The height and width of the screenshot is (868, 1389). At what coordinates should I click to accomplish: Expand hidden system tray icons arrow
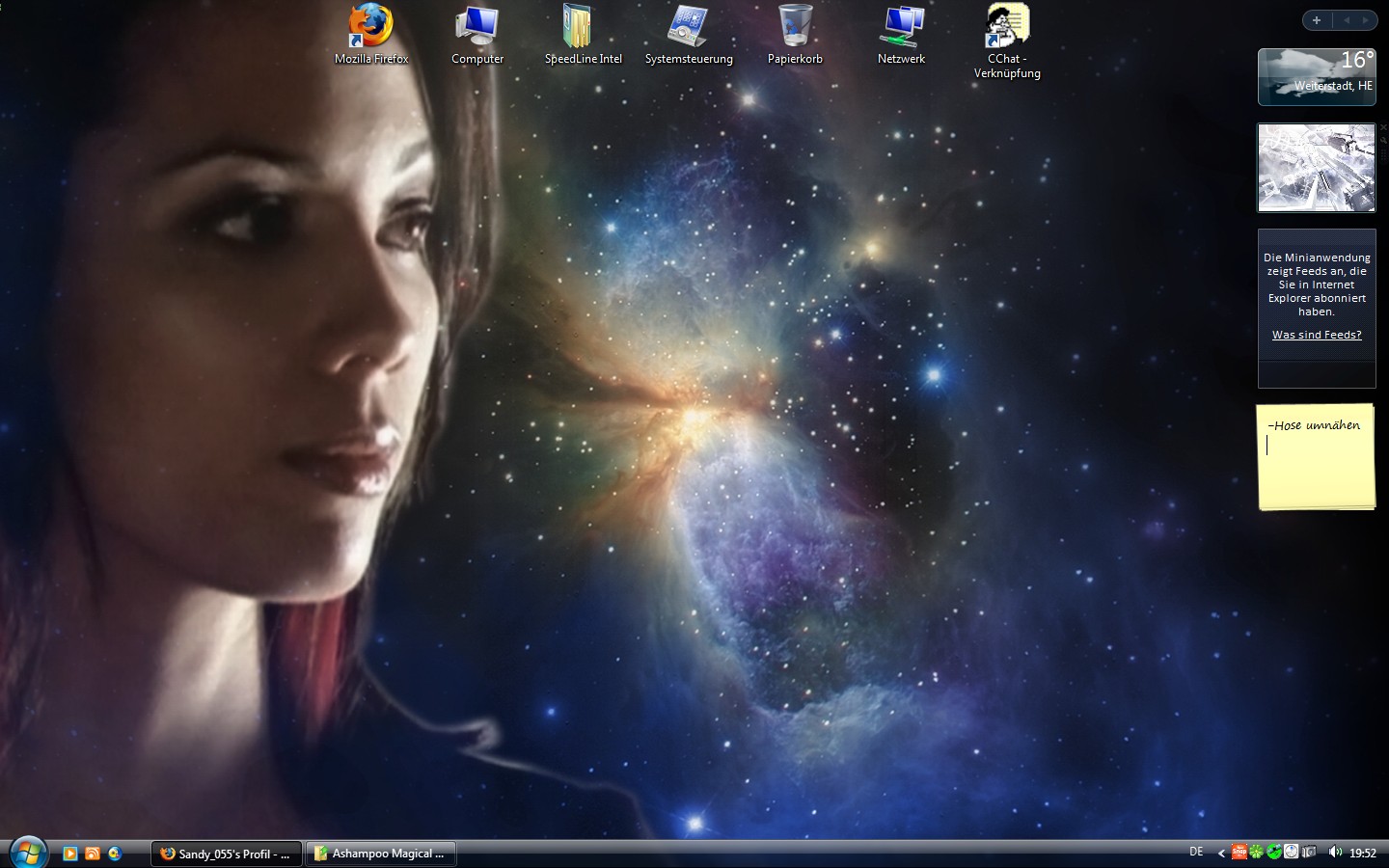(1221, 853)
